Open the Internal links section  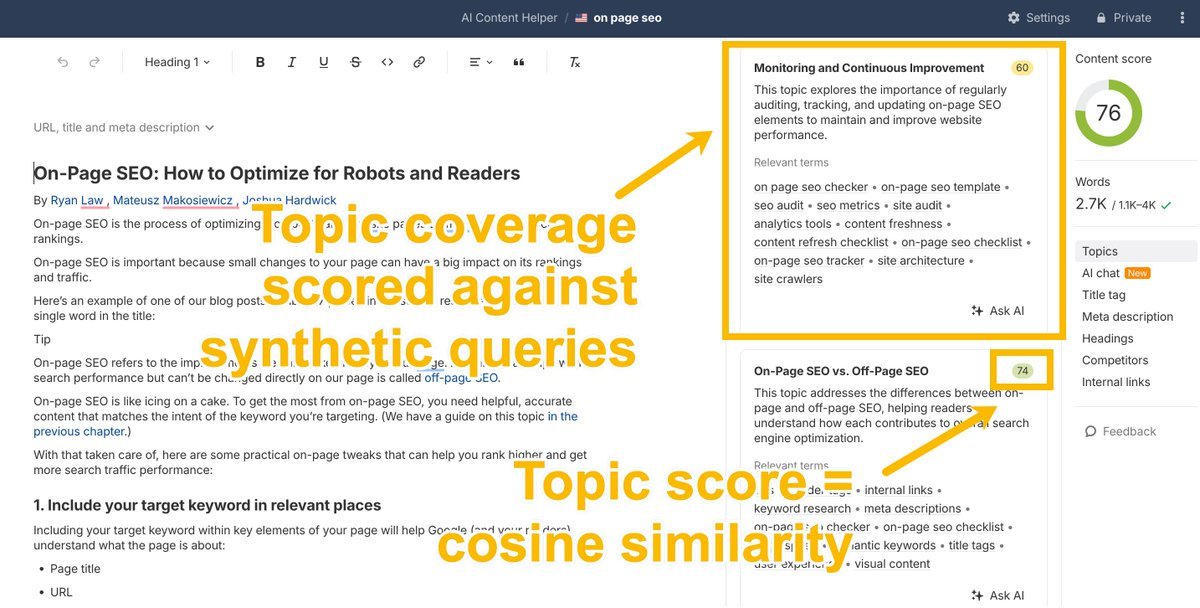(x=1116, y=382)
